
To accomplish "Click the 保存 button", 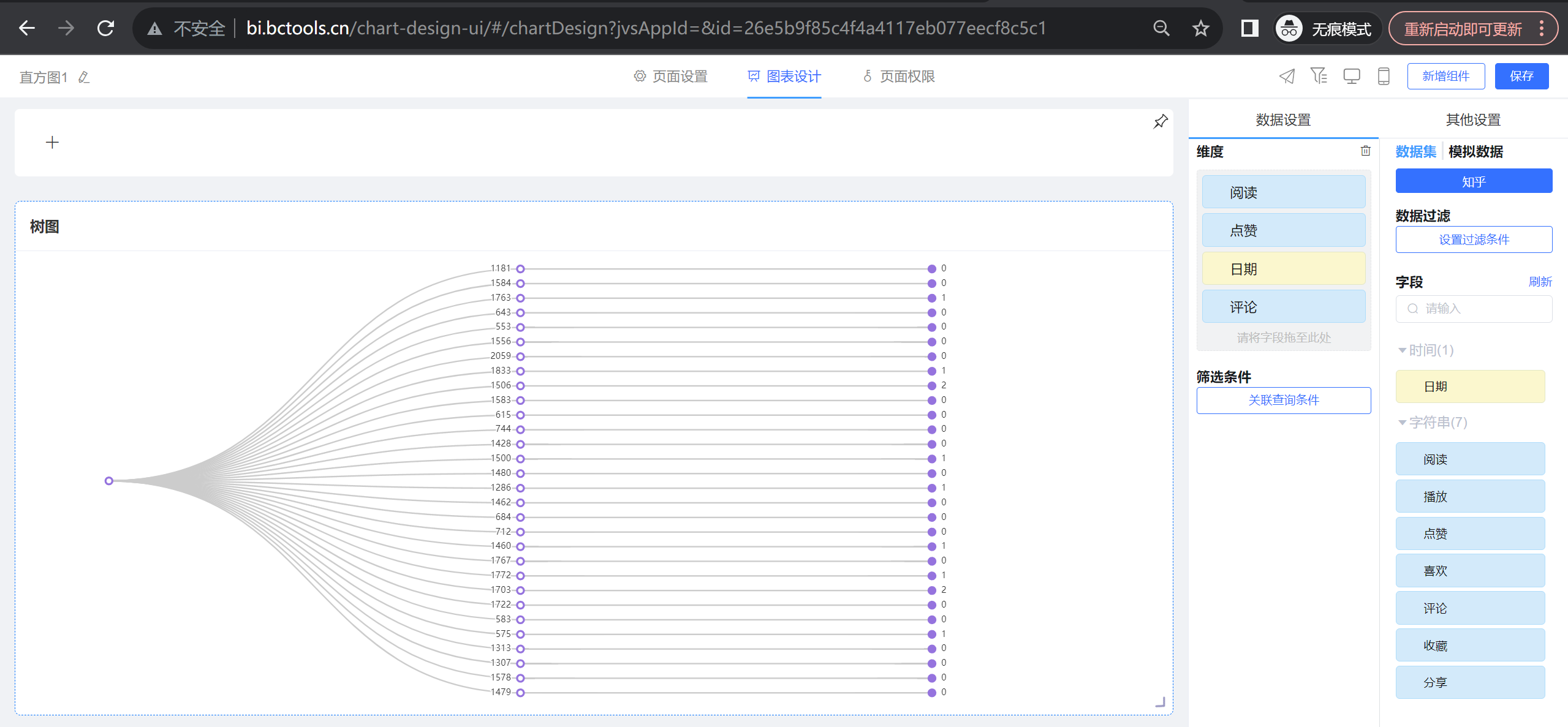I will point(1521,77).
